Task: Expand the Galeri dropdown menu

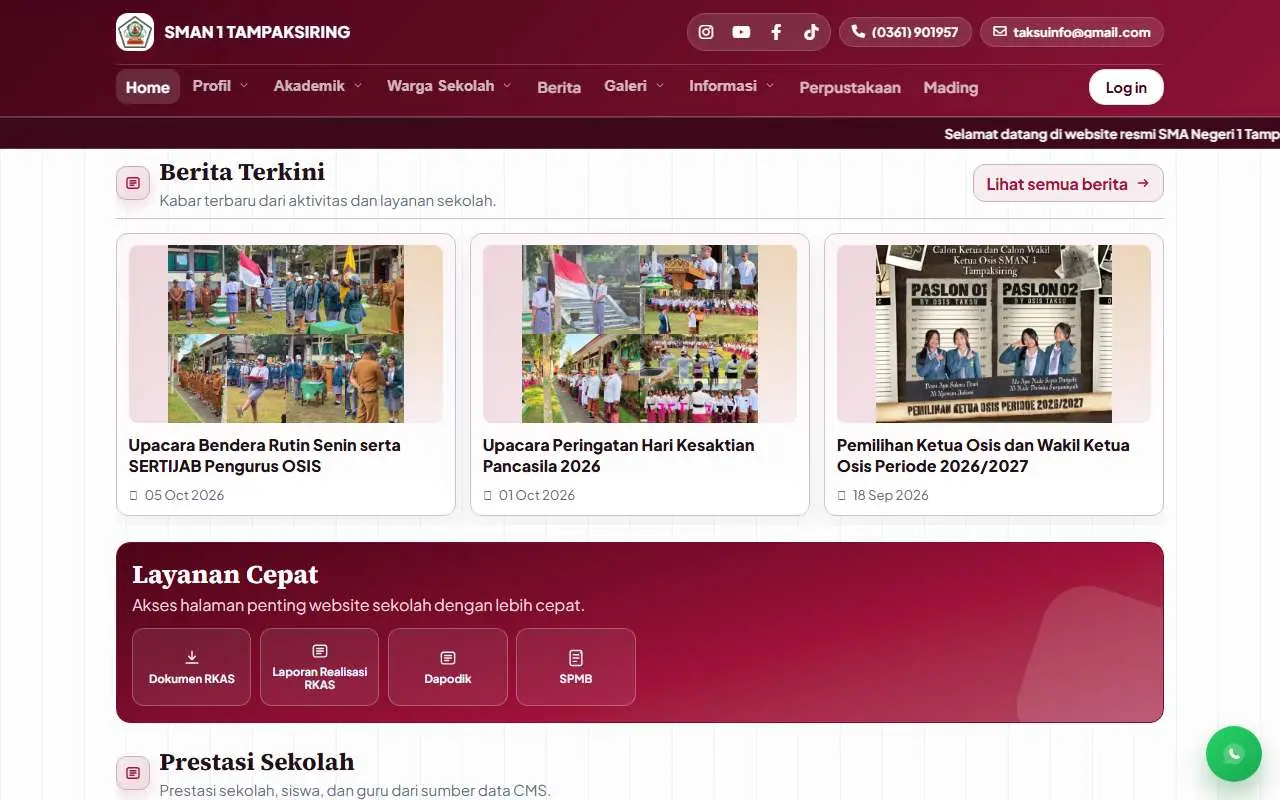Action: pyautogui.click(x=634, y=86)
